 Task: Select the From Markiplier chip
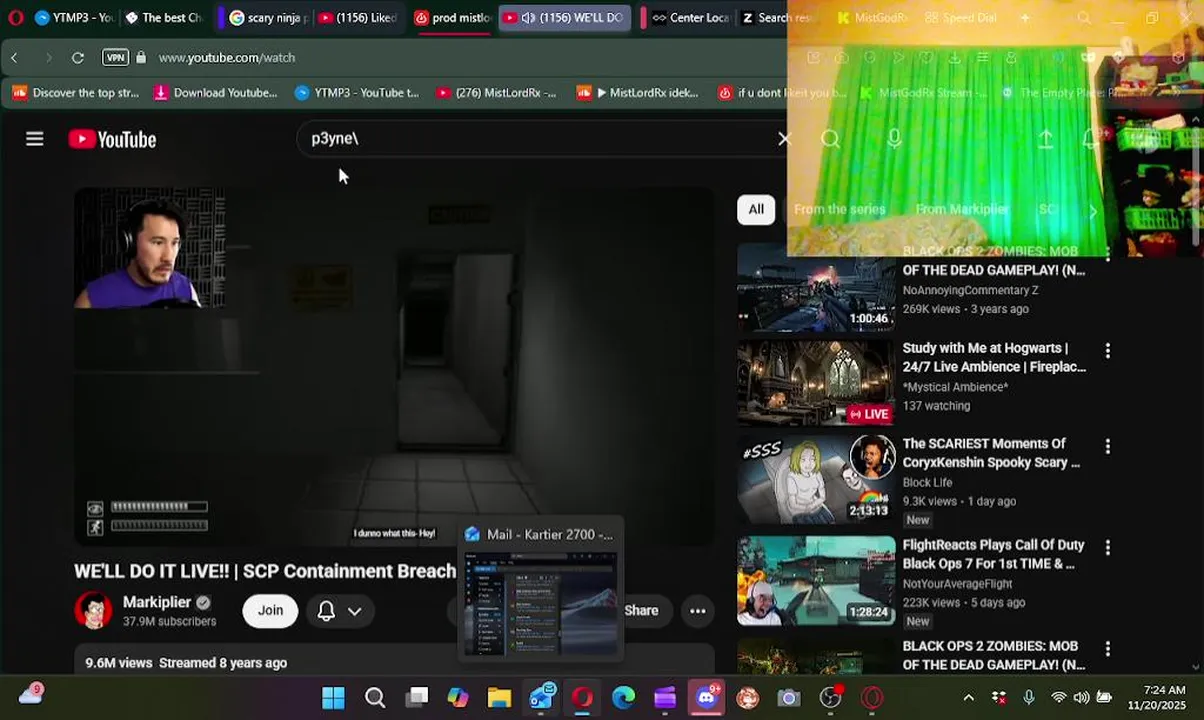[961, 209]
